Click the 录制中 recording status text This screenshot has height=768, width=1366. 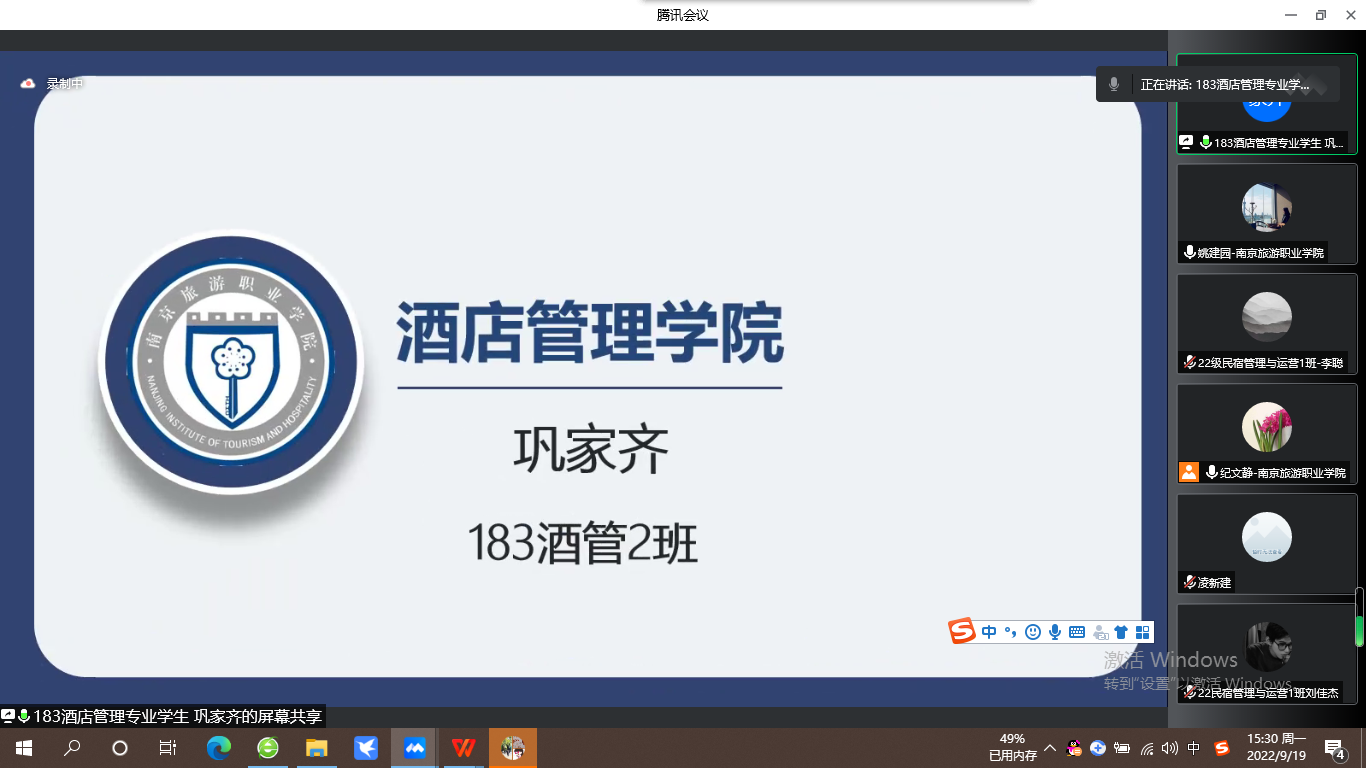pos(65,84)
